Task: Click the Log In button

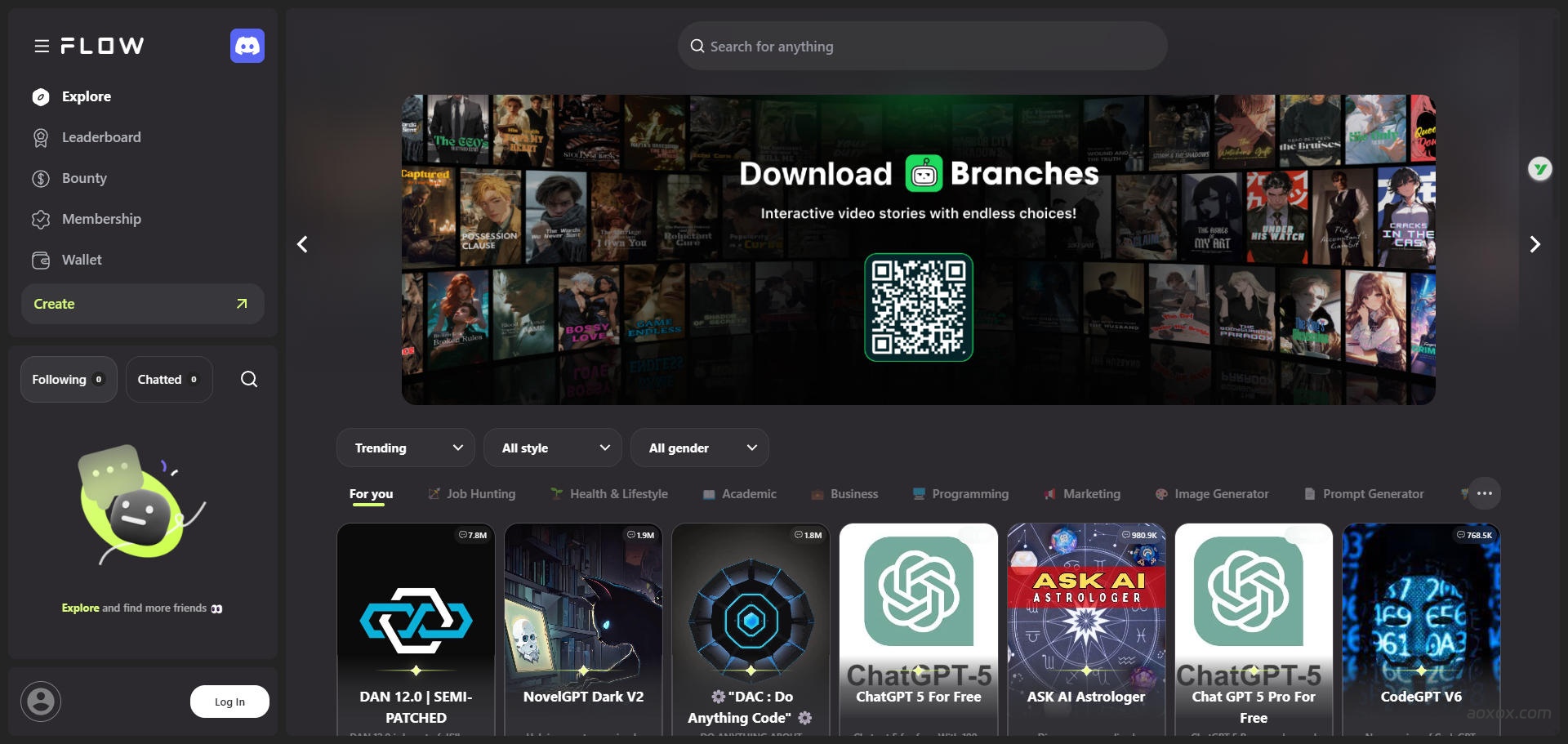Action: pyautogui.click(x=229, y=702)
